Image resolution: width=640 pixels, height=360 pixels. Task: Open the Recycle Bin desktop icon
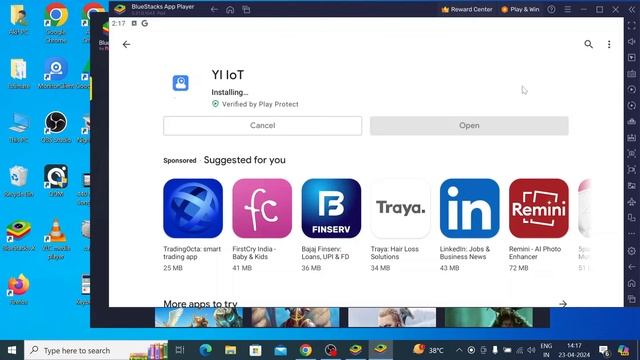18,182
